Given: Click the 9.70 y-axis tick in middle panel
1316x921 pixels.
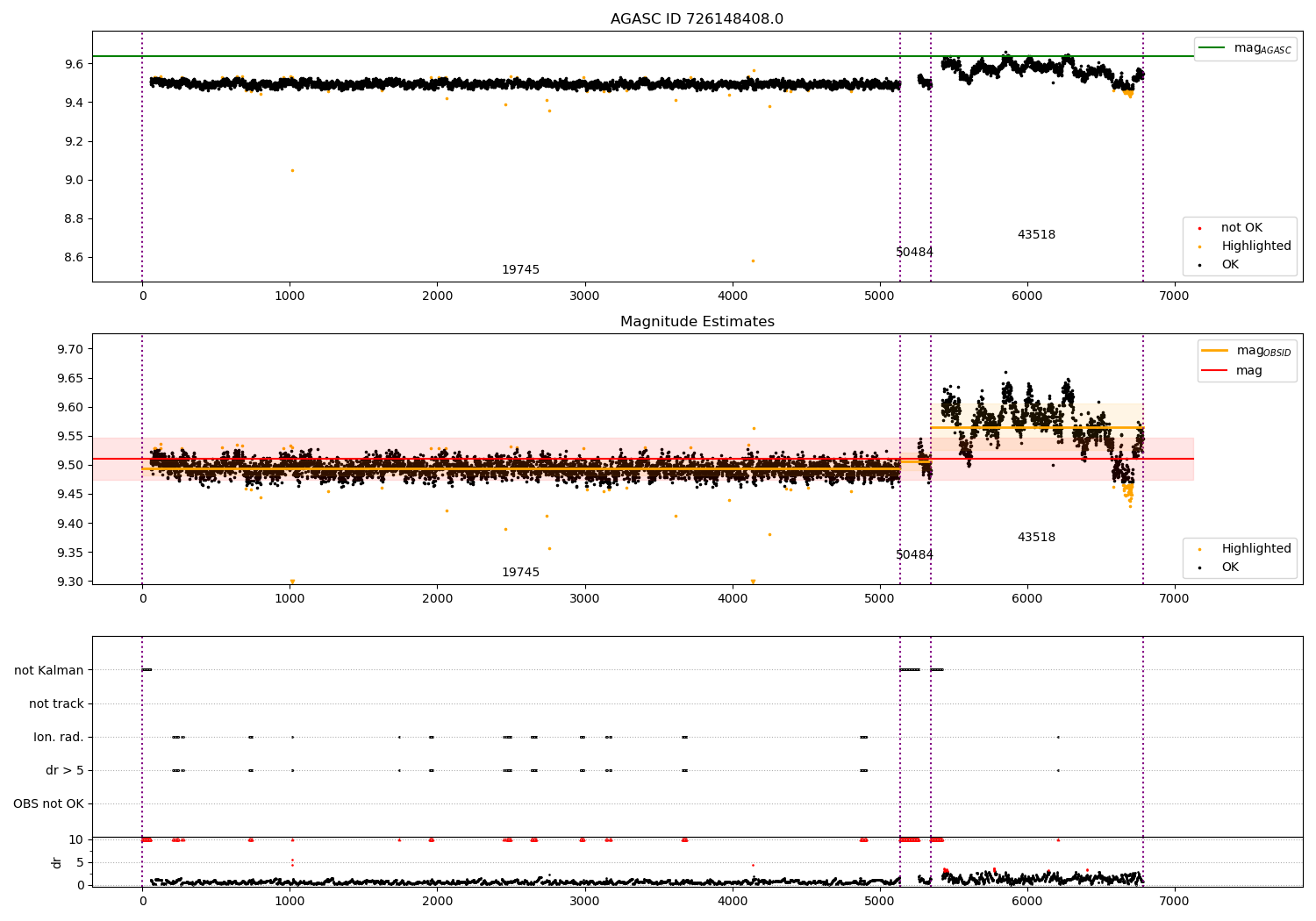Looking at the screenshot, I should [70, 349].
